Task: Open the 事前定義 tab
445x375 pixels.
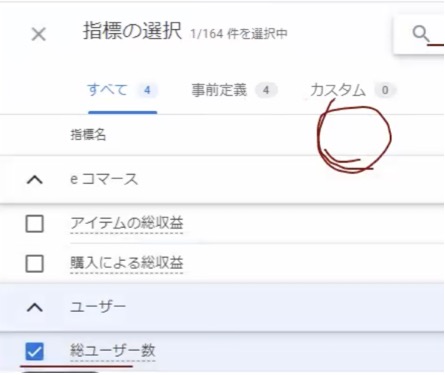Action: tap(219, 90)
